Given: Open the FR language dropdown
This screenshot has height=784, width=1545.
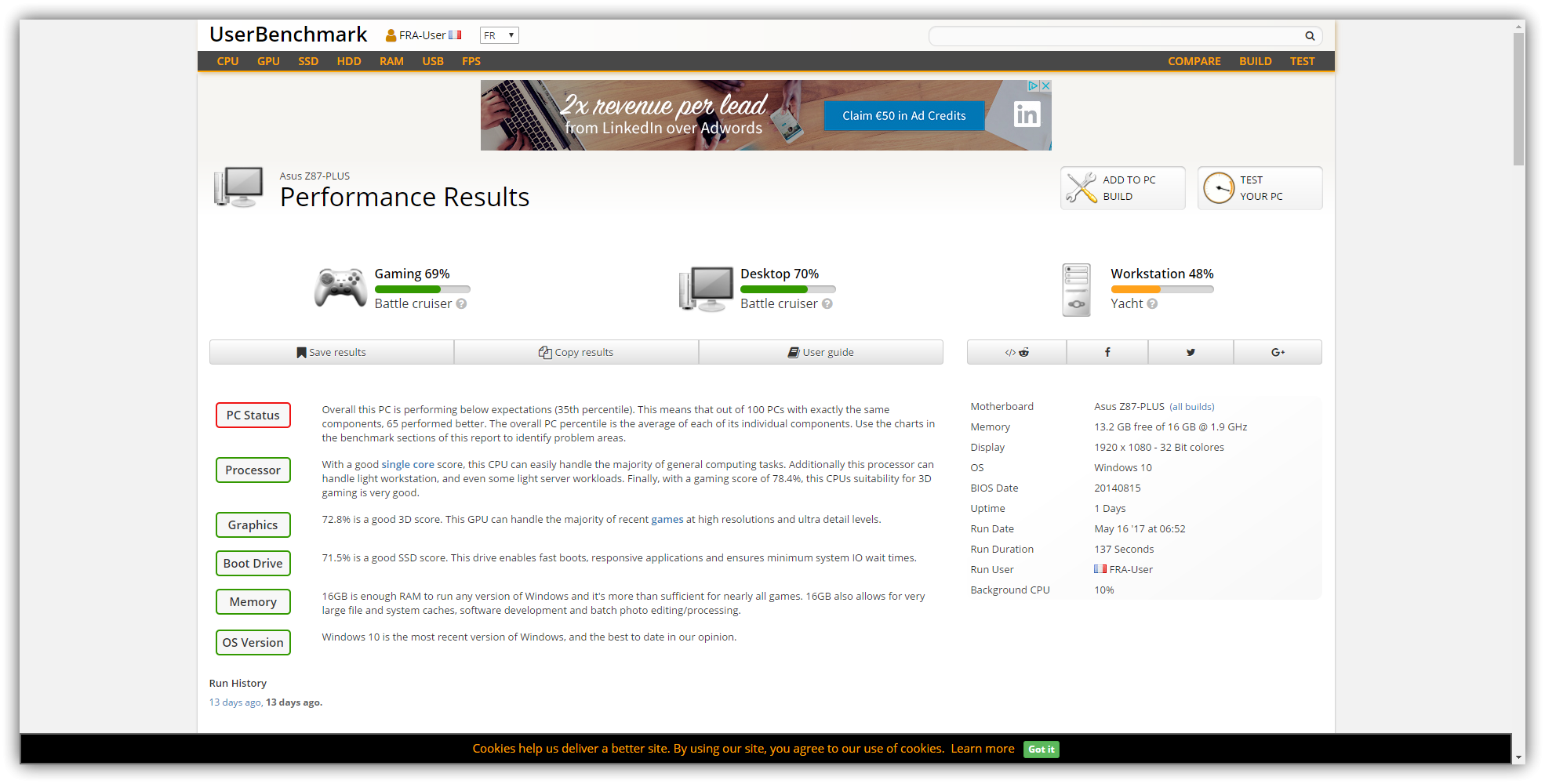Looking at the screenshot, I should pos(500,35).
